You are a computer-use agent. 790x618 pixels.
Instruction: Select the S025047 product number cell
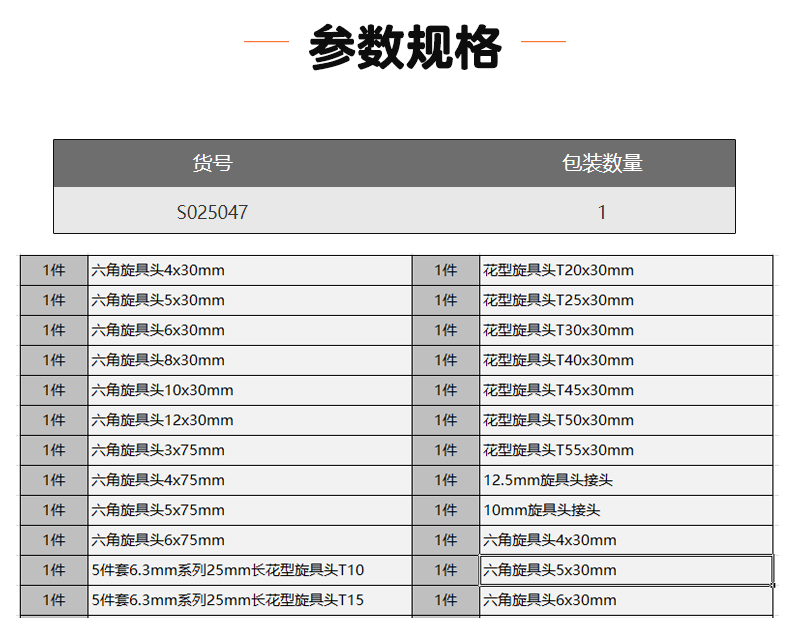(x=212, y=212)
